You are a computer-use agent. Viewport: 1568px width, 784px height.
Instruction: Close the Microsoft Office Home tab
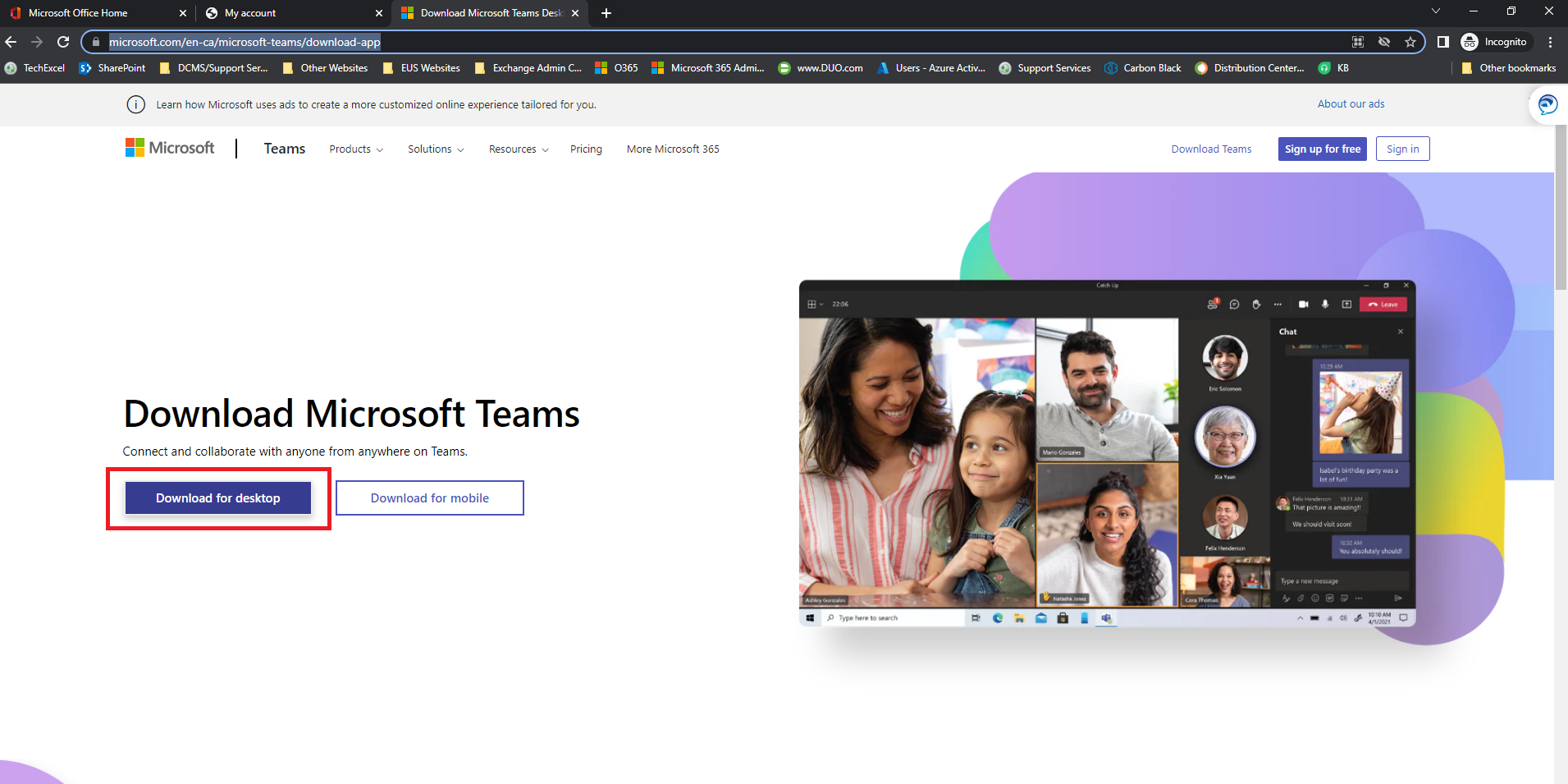(x=182, y=13)
